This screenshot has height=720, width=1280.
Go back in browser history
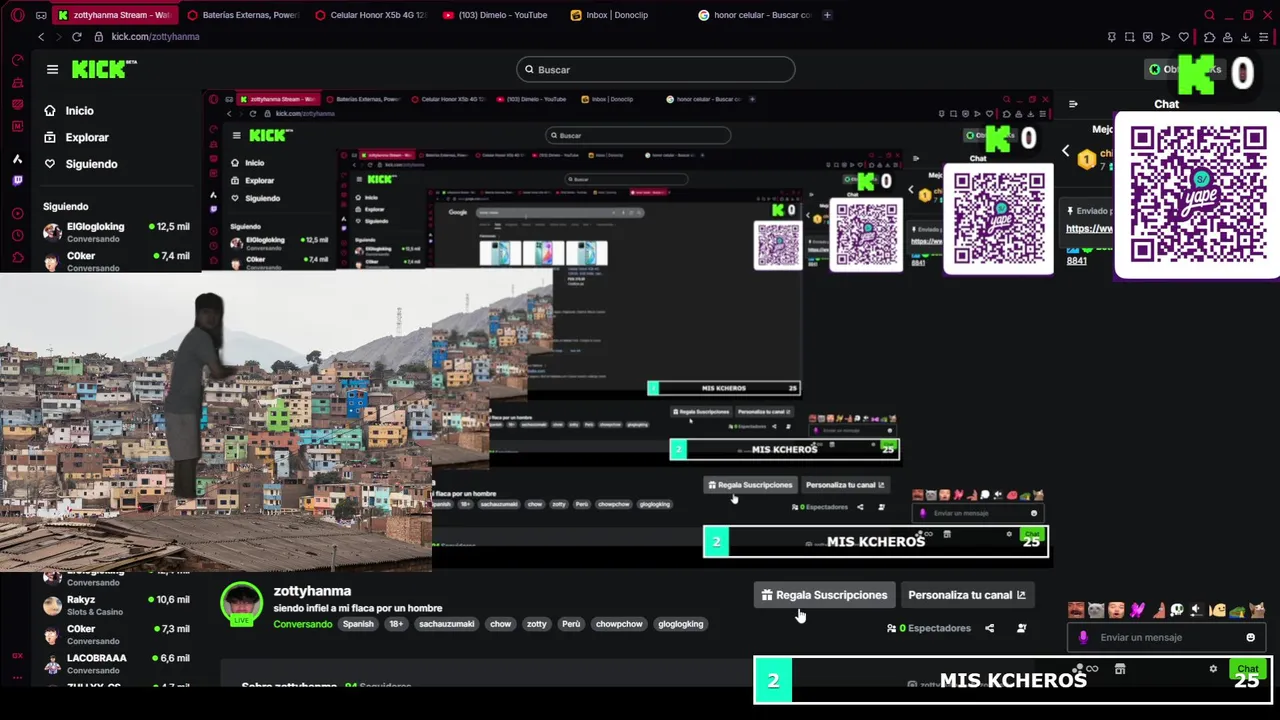tap(41, 37)
